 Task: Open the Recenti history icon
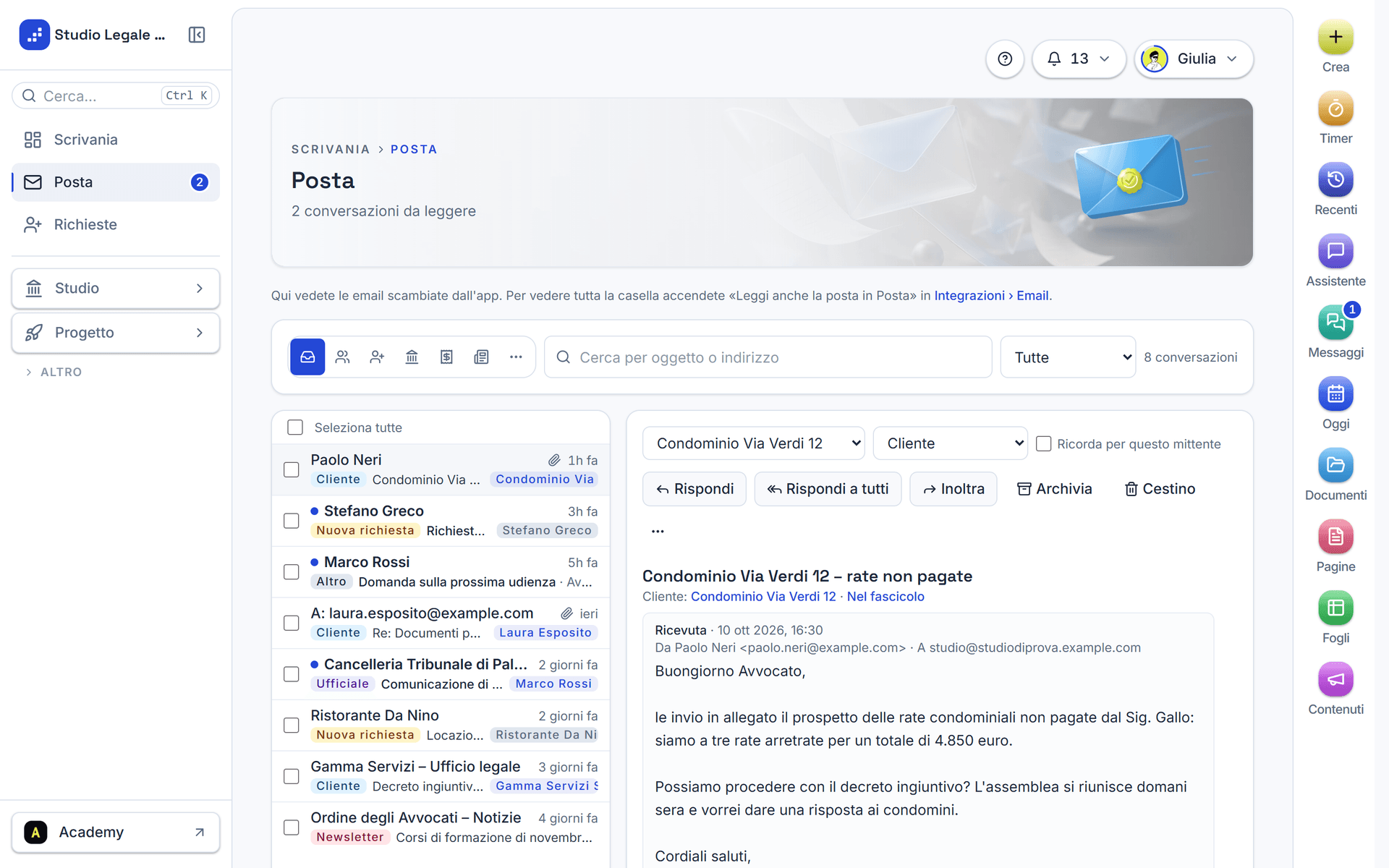pos(1335,180)
